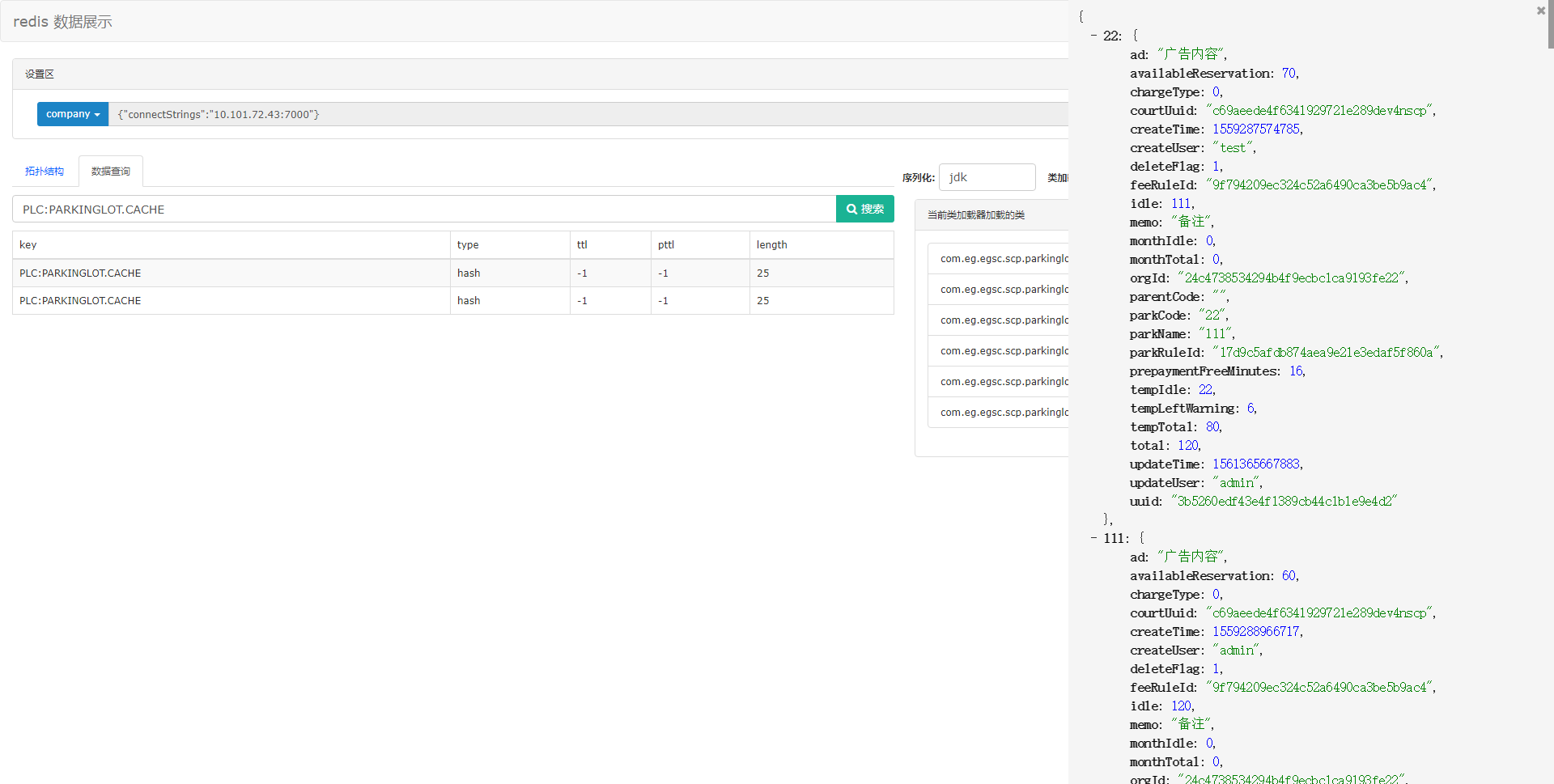Click the ttl column header

582,245
